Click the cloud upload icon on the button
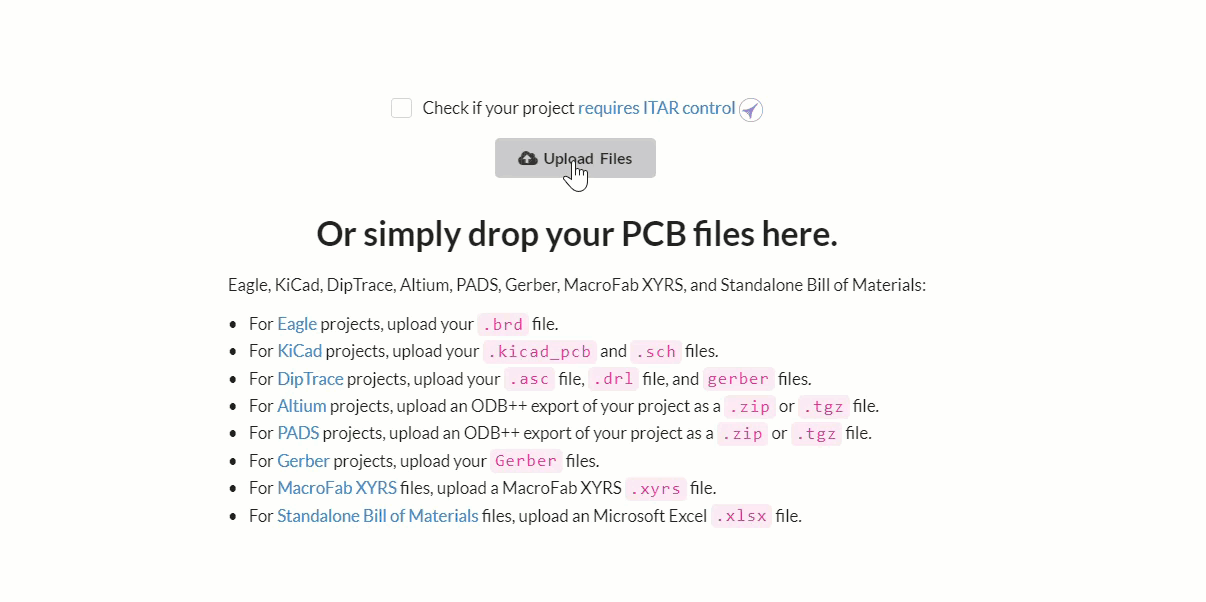The image size is (1206, 602). [528, 157]
